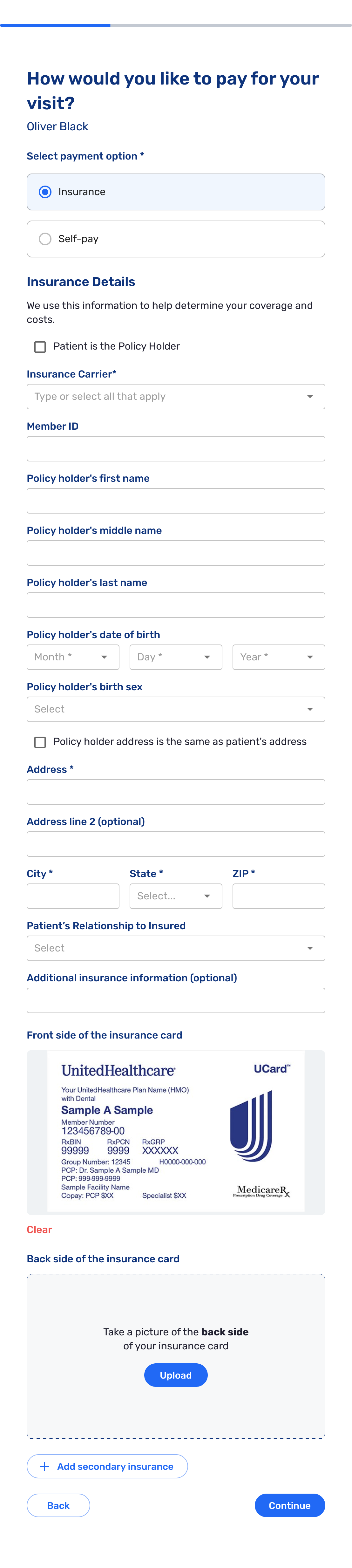Open the Insurance Carrier dropdown

175,396
